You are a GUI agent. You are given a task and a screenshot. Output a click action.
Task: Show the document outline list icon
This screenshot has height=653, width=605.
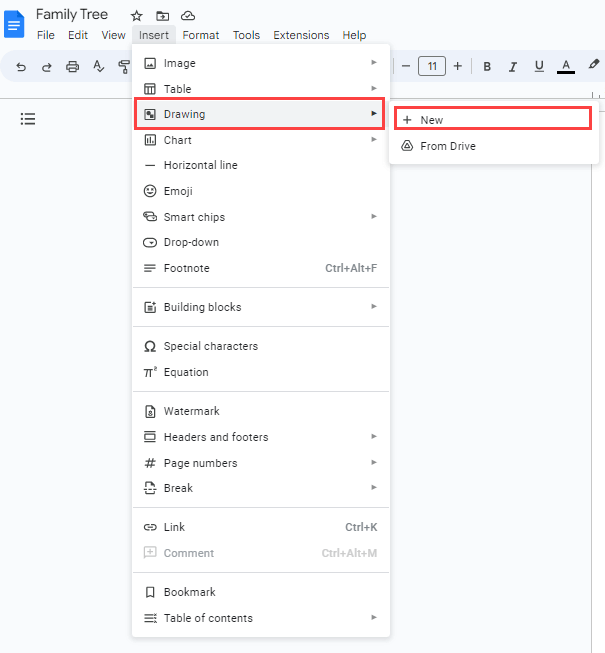pos(28,119)
